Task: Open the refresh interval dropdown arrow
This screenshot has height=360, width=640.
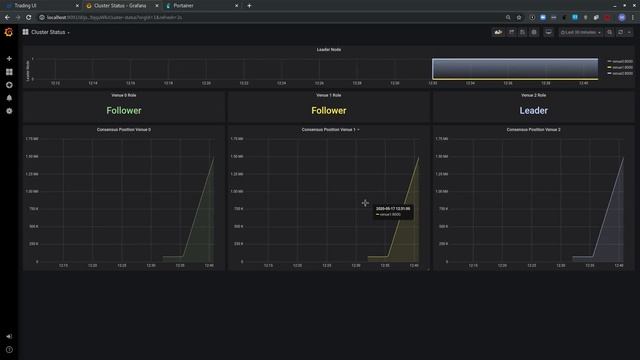Action: point(629,32)
